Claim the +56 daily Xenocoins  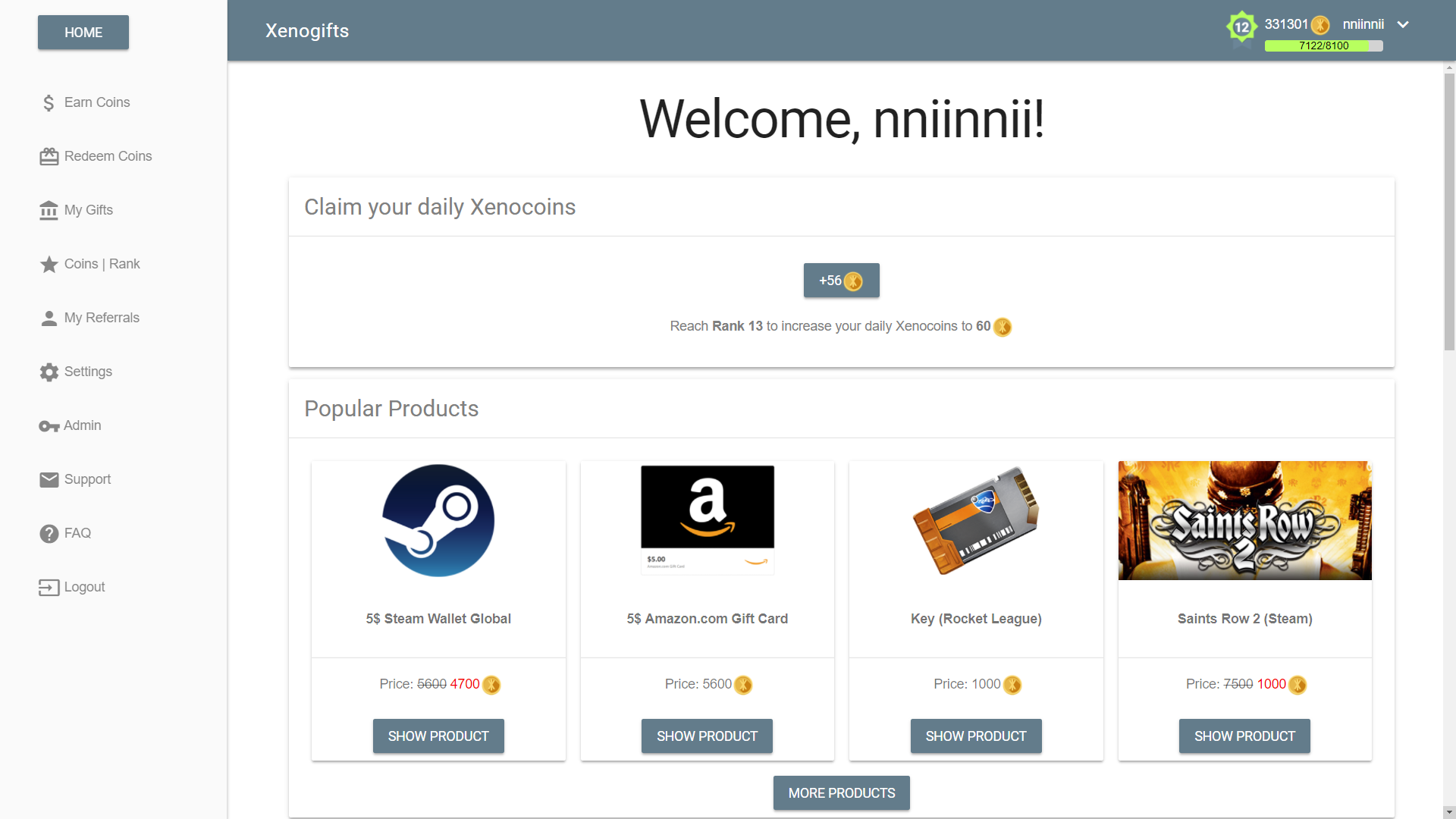[x=842, y=281]
